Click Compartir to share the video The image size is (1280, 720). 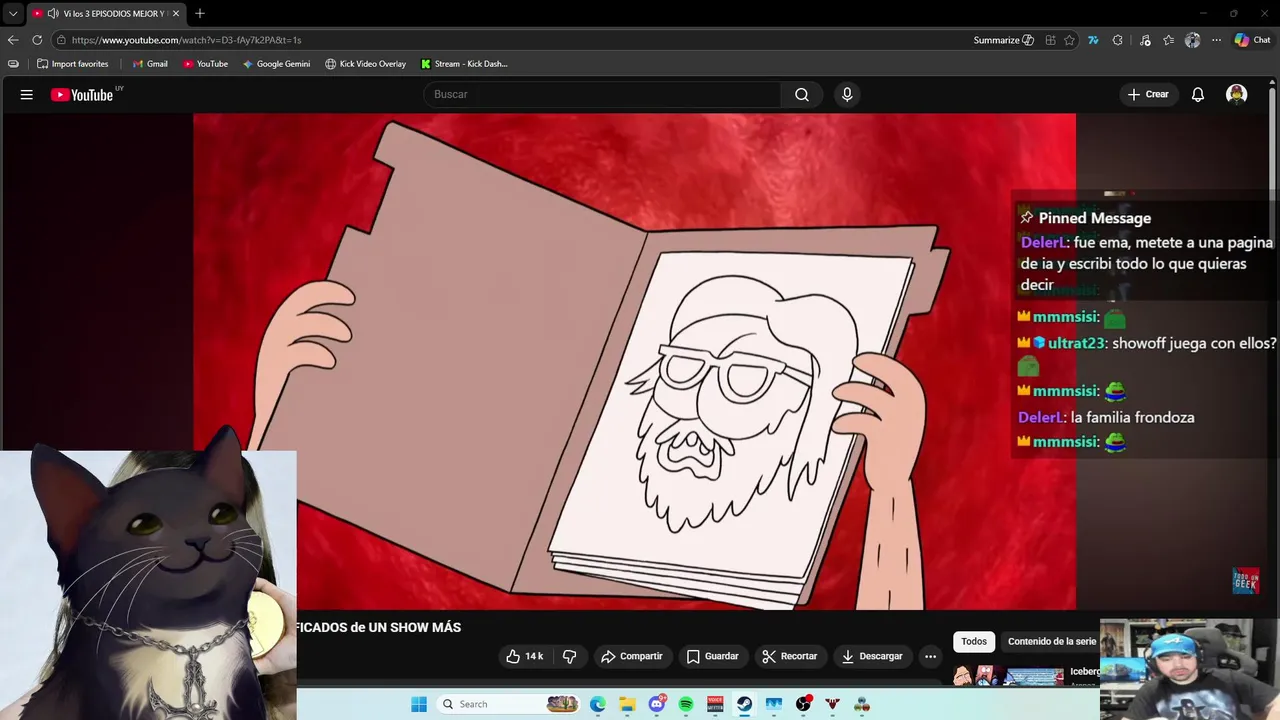pyautogui.click(x=631, y=656)
